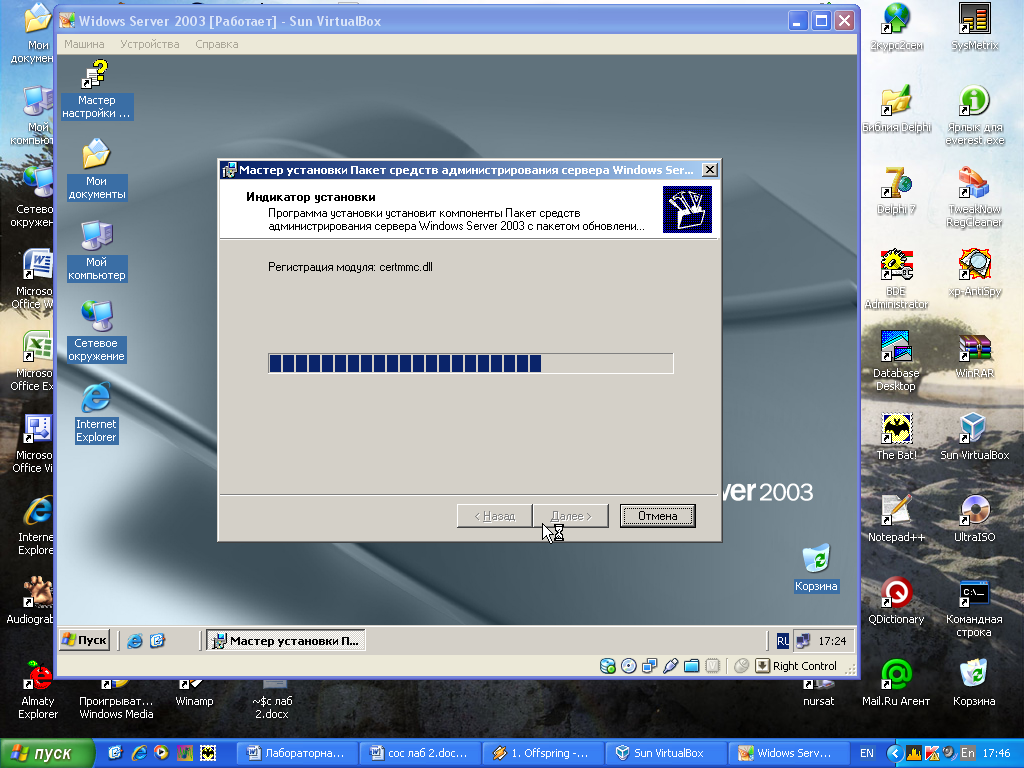Click the RU language indicator in guest tray

point(782,641)
